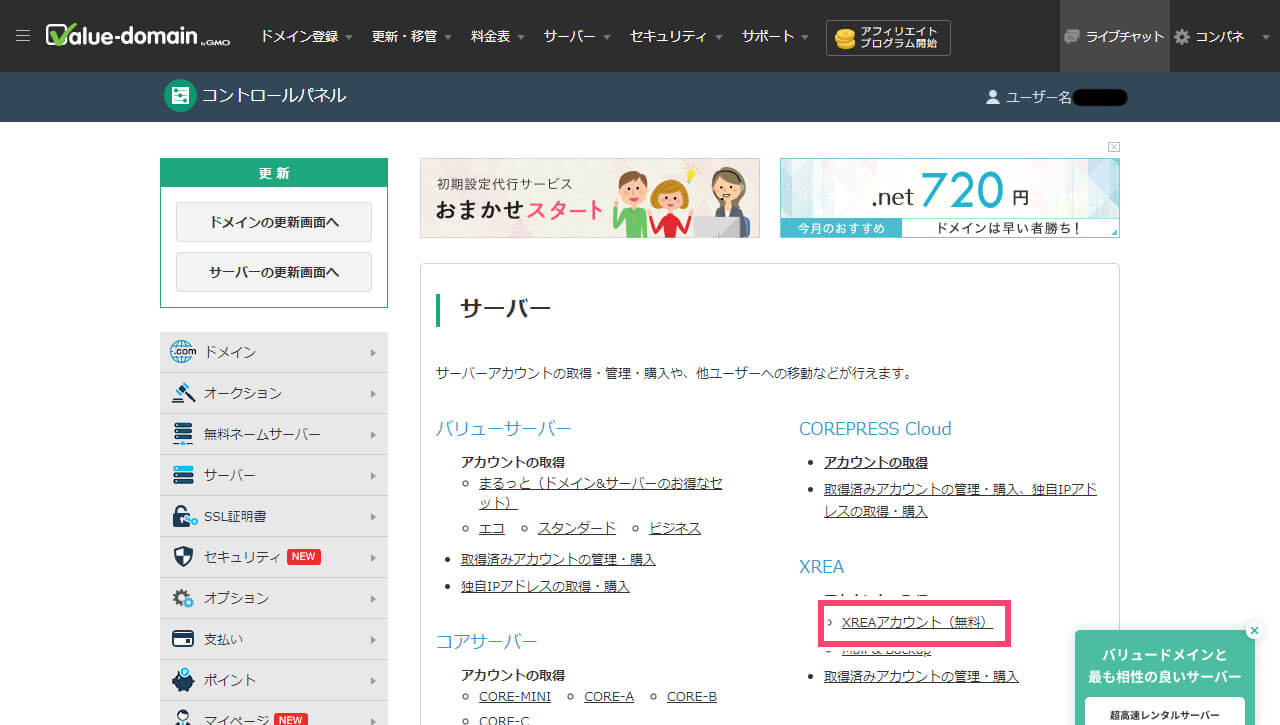Viewport: 1280px width, 725px height.
Task: Click the マイページ person icon
Action: (x=183, y=718)
